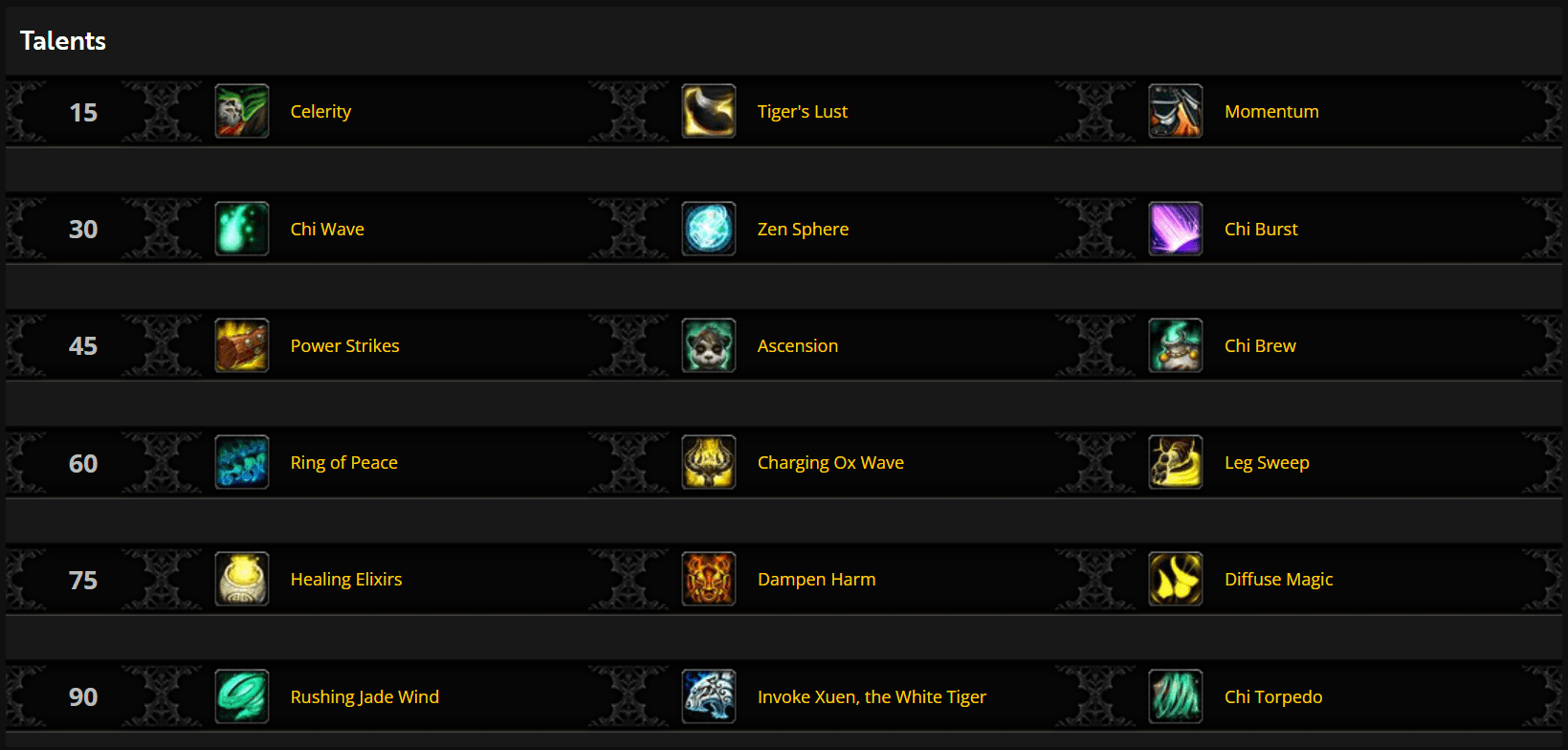Select the Celerity talent icon
The width and height of the screenshot is (1568, 750).
[241, 111]
